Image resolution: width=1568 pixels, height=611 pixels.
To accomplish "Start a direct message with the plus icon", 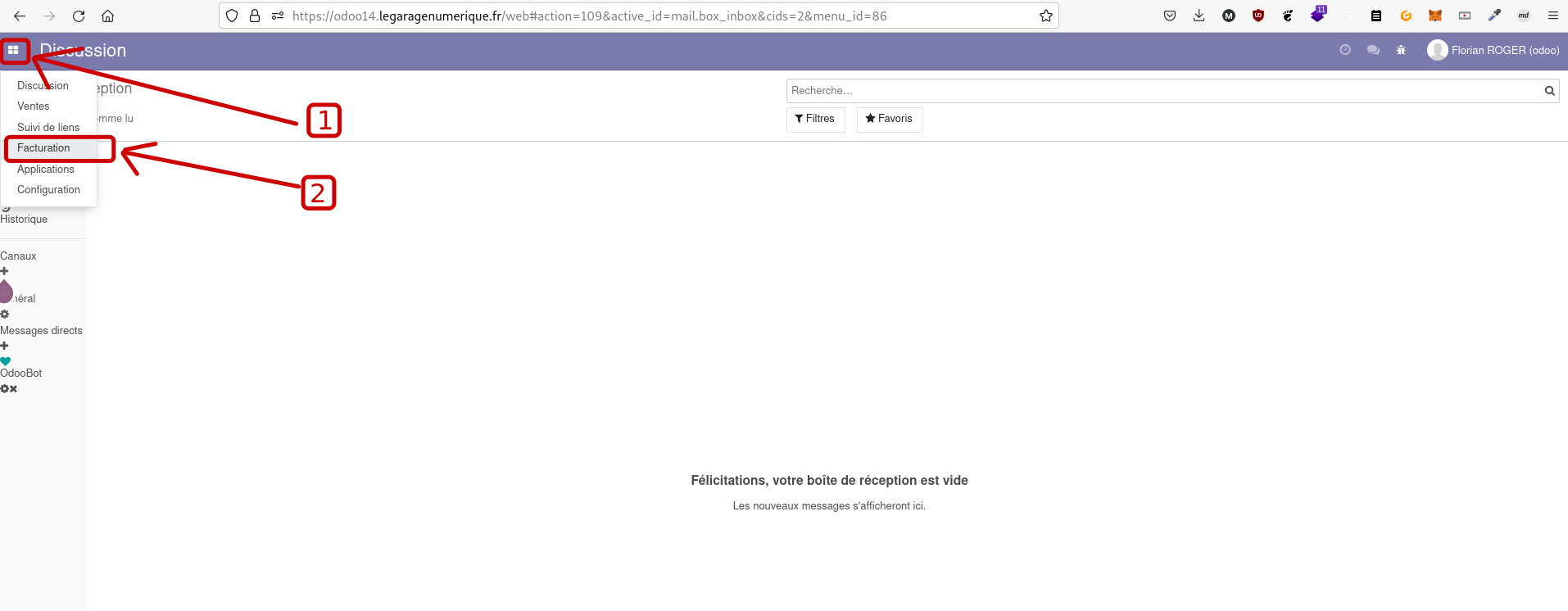I will (x=4, y=346).
